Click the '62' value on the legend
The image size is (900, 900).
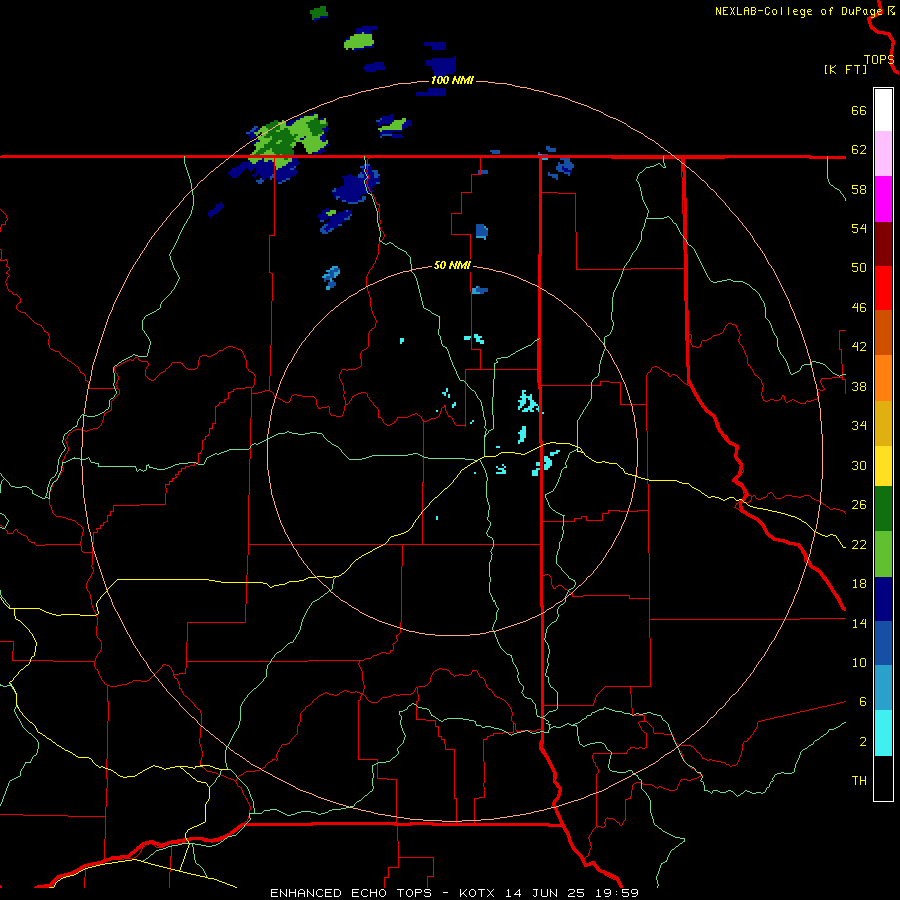tap(859, 150)
